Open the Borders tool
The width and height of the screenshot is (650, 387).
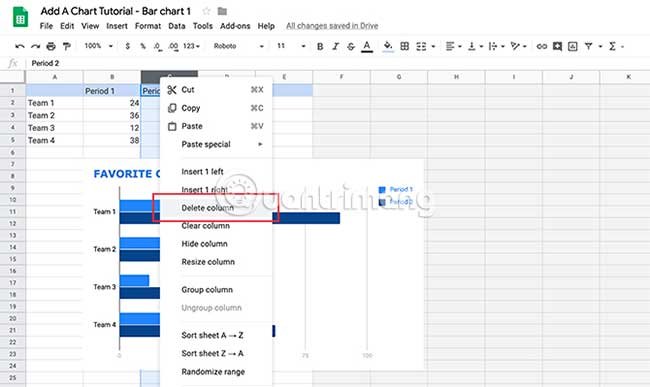point(405,46)
